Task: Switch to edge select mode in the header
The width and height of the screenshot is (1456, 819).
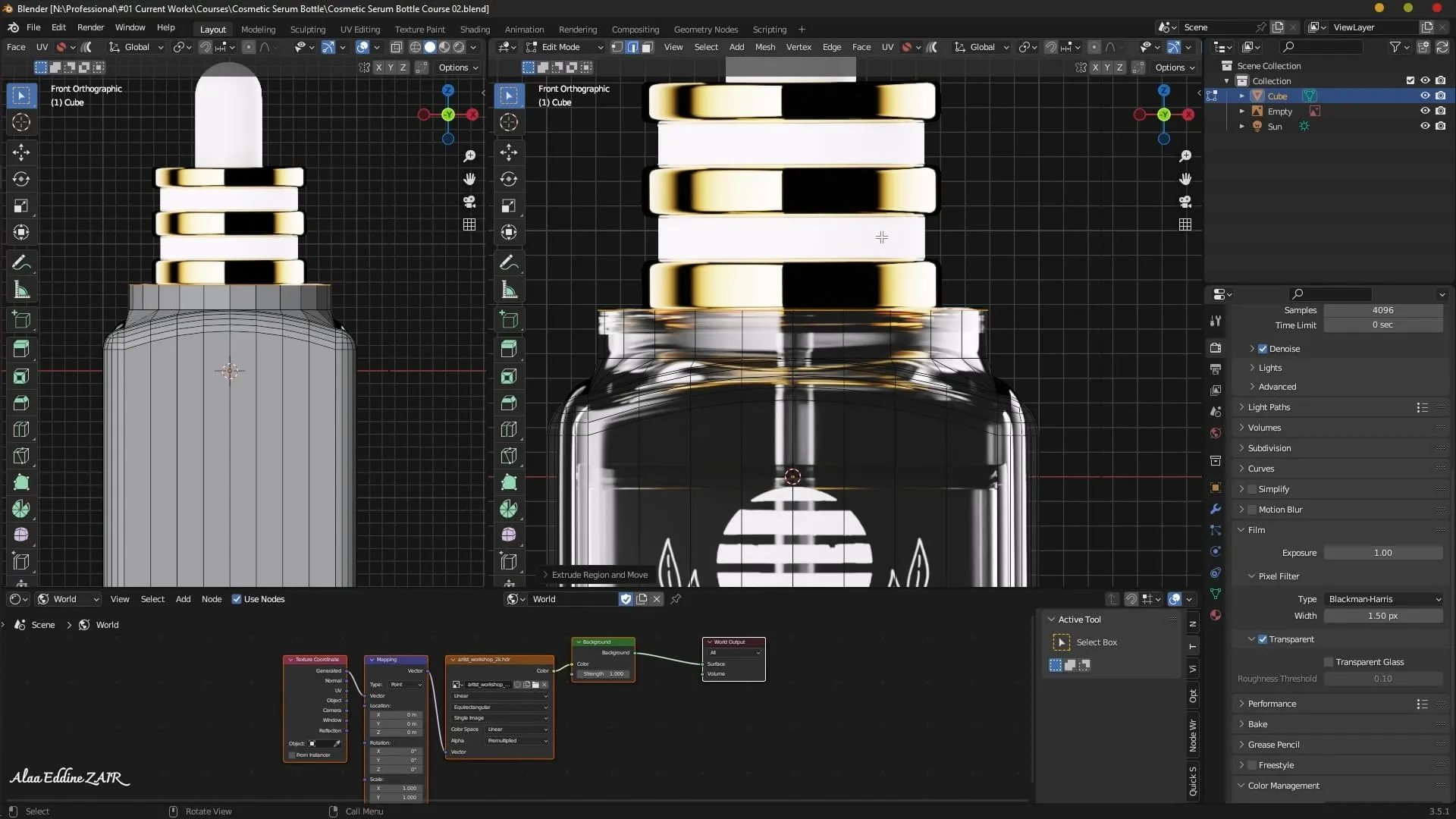Action: (632, 47)
